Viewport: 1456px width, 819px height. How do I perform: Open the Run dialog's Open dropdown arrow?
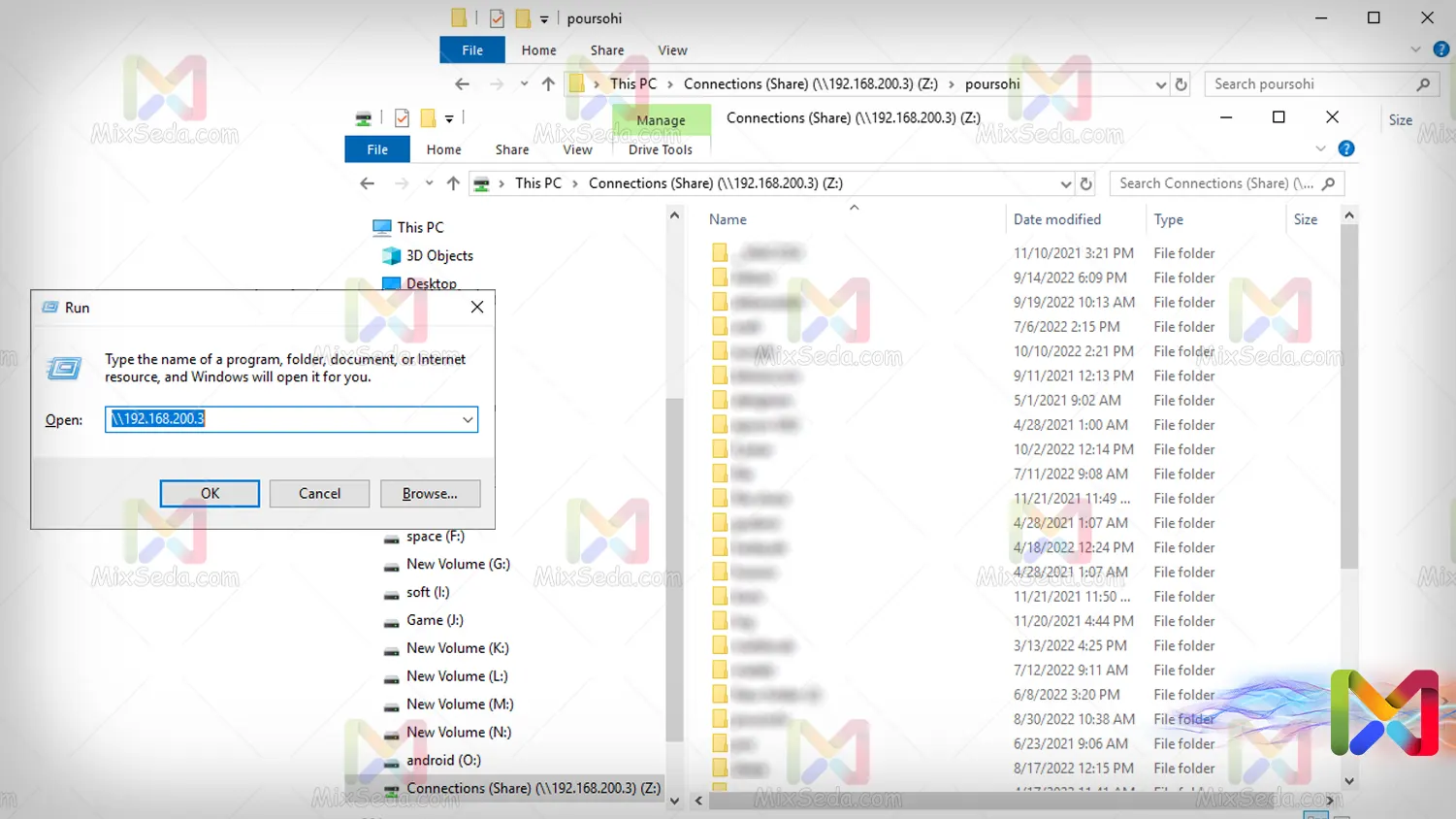pos(468,419)
